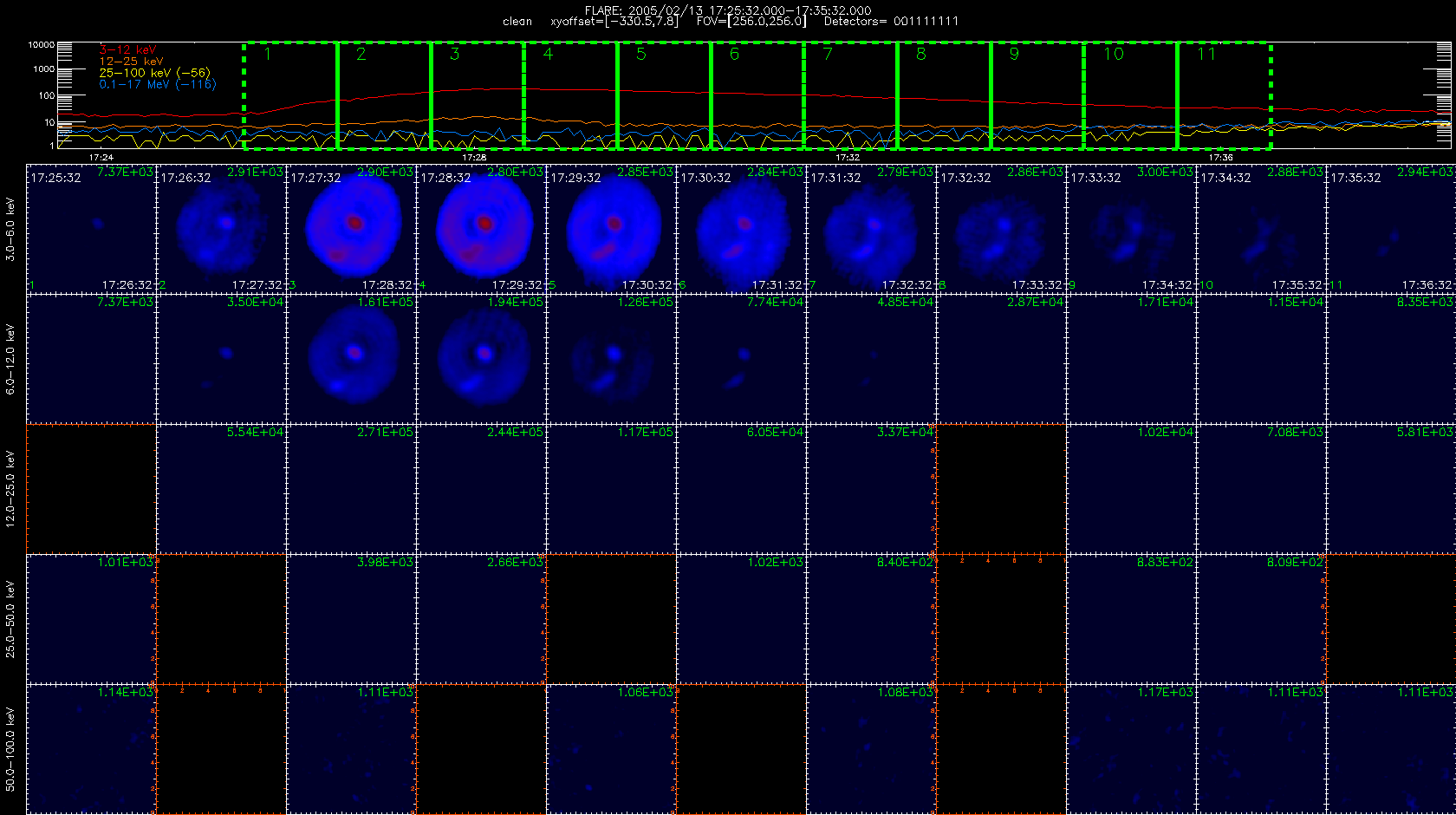Click the orange '12-25 keV' legend entry
Screen dimensions: 1456x815
(x=131, y=62)
